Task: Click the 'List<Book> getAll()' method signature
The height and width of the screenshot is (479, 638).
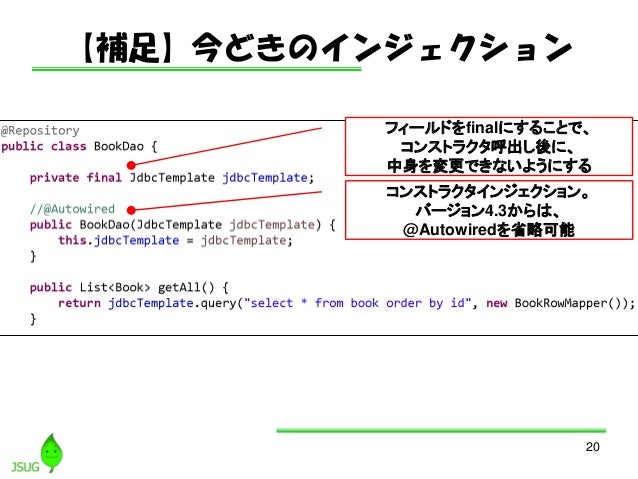Action: tap(129, 287)
